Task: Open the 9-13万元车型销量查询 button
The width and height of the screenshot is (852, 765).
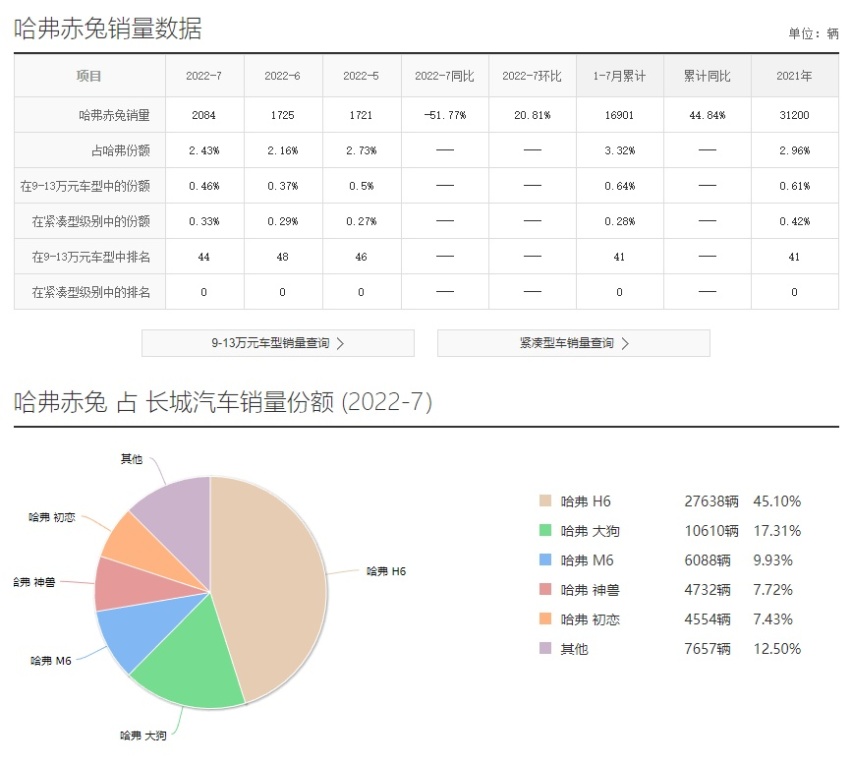Action: 278,343
